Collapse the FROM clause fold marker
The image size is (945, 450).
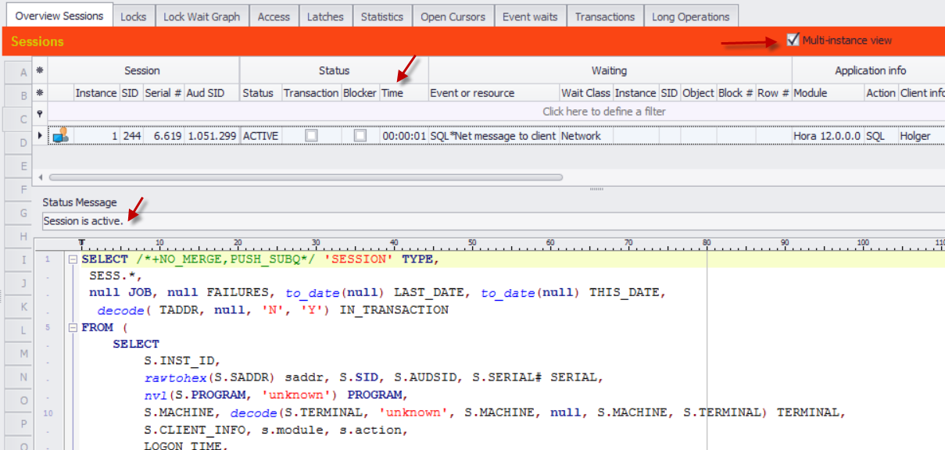click(x=74, y=327)
